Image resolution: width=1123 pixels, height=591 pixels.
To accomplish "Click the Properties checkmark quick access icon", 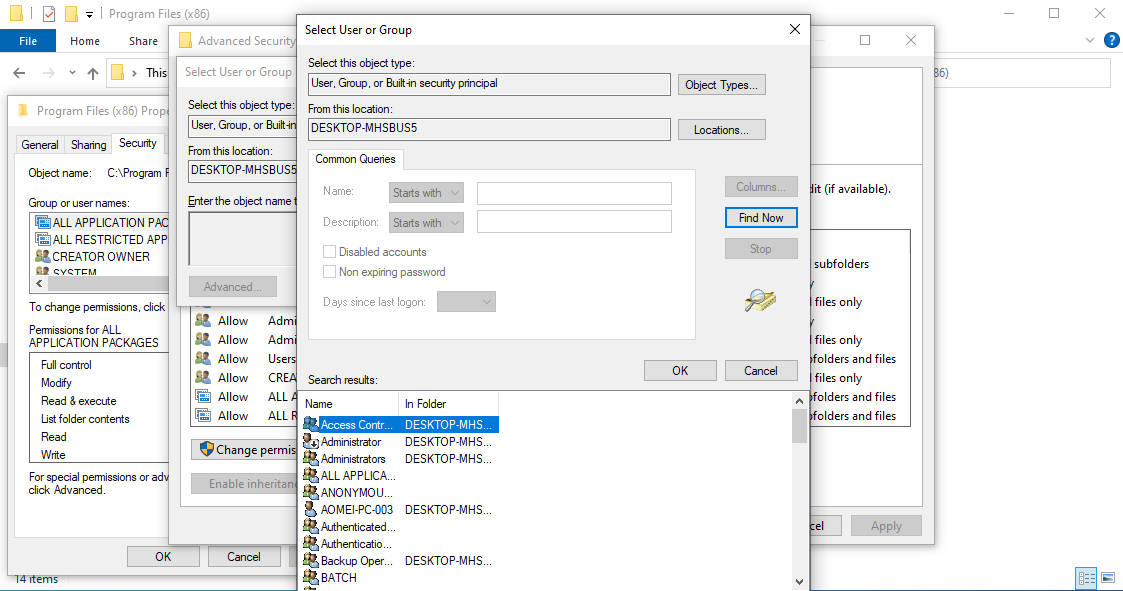I will coord(49,14).
